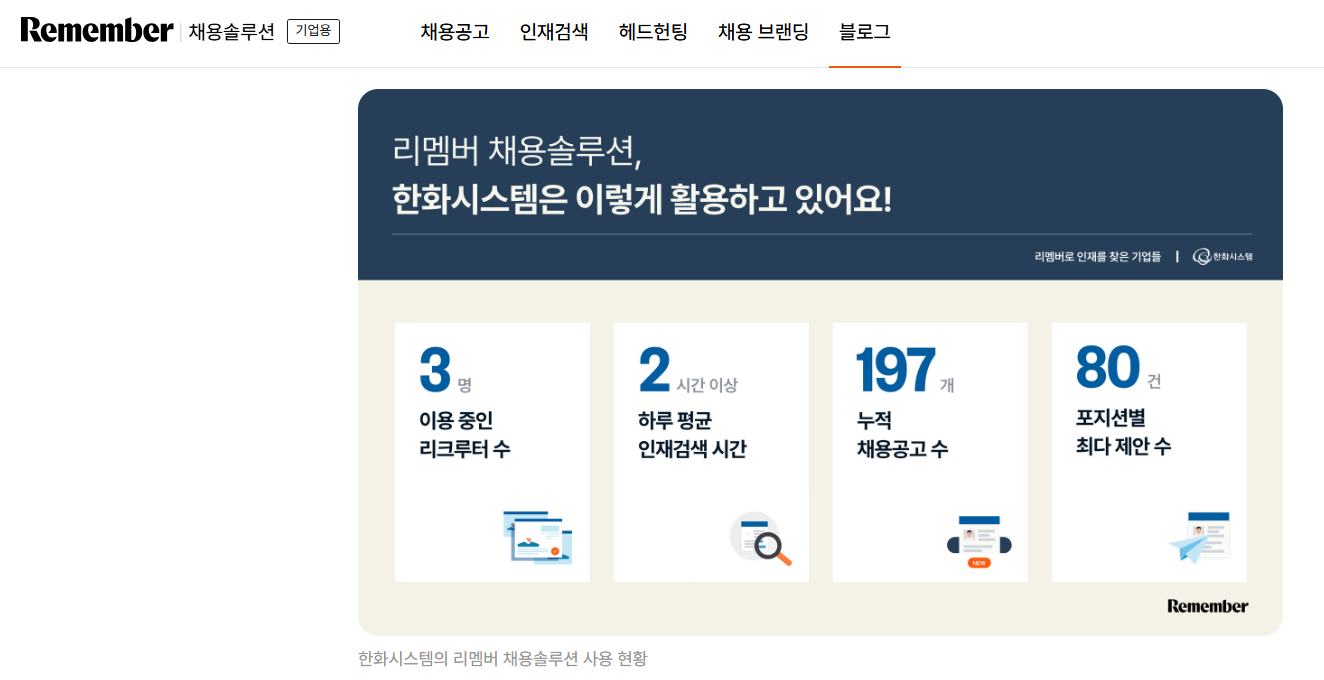Click the image caption below the banner
1324x680 pixels.
502,659
